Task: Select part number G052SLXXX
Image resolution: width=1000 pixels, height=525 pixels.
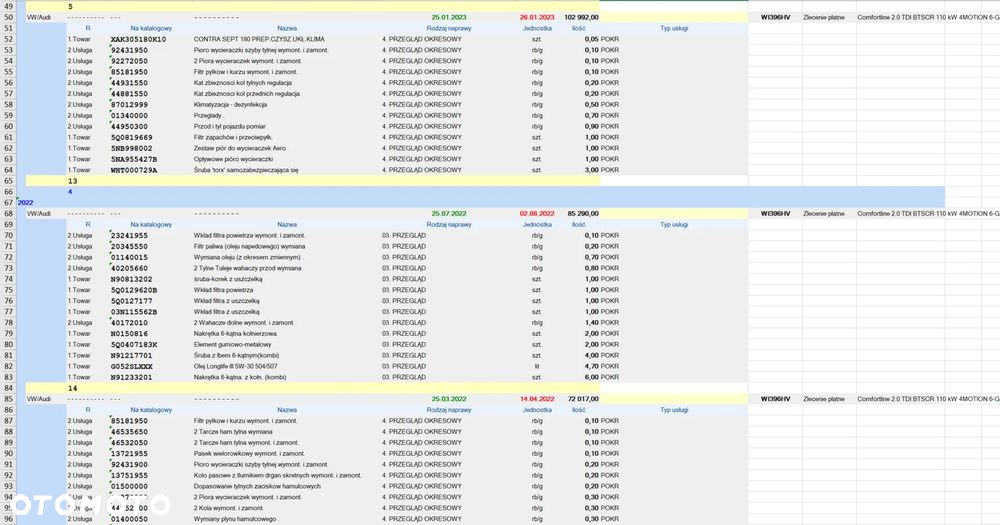Action: click(131, 366)
